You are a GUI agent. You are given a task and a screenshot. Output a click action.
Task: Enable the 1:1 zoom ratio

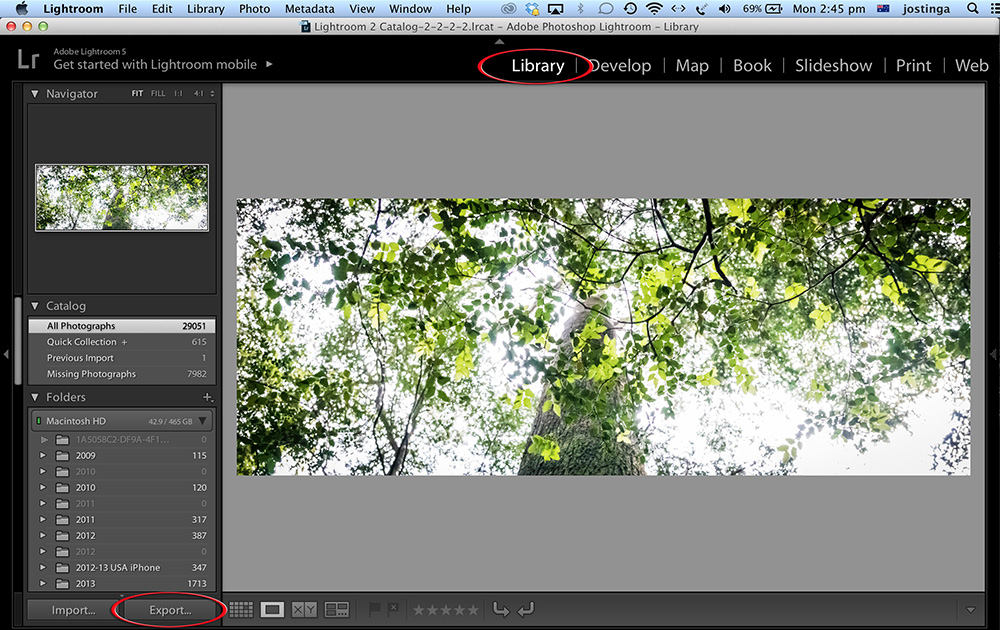[178, 93]
